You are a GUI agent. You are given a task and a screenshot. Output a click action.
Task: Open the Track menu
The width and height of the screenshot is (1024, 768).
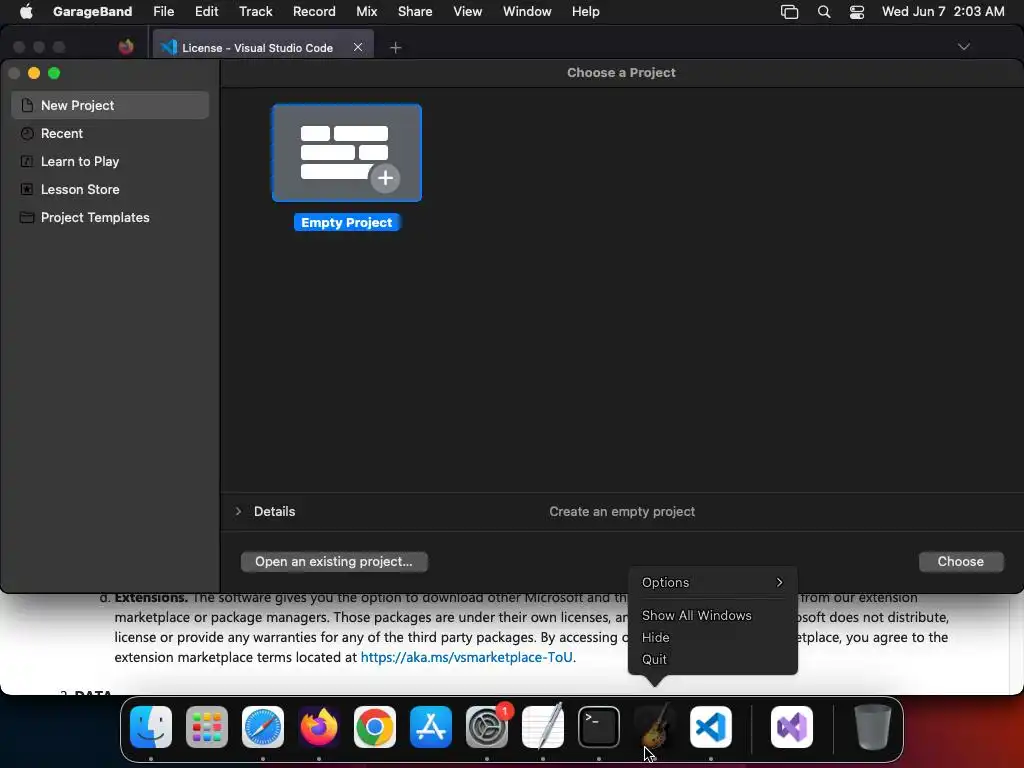255,12
